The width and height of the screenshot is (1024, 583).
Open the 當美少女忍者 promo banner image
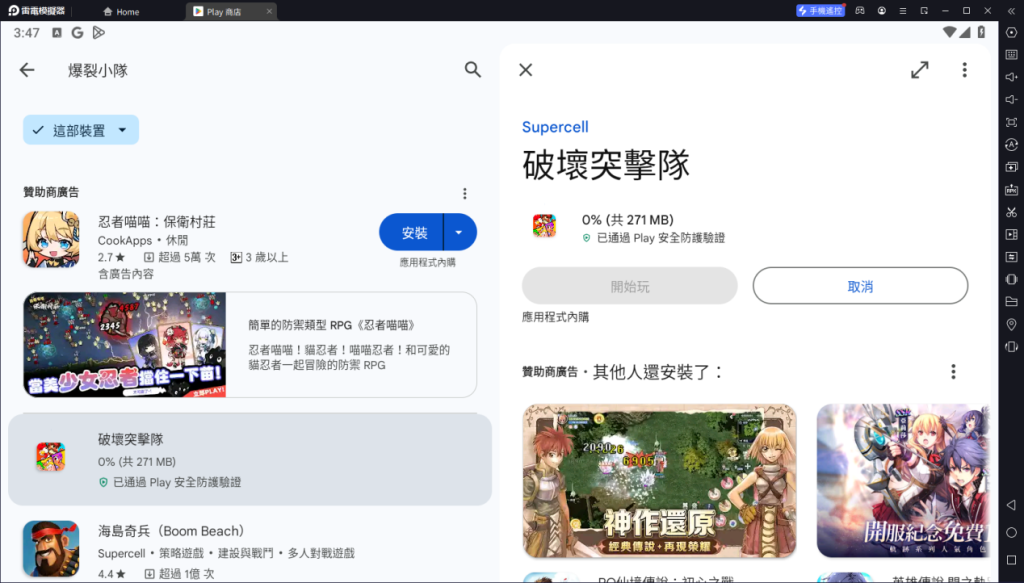pos(125,345)
